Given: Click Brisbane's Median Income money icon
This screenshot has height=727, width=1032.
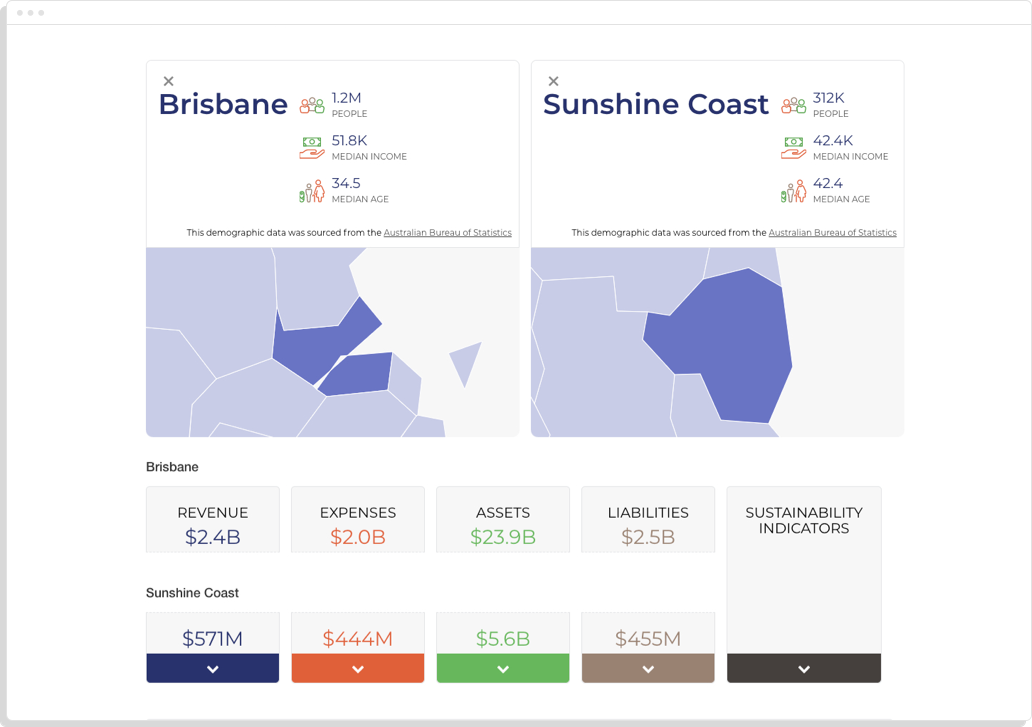Looking at the screenshot, I should tap(310, 147).
